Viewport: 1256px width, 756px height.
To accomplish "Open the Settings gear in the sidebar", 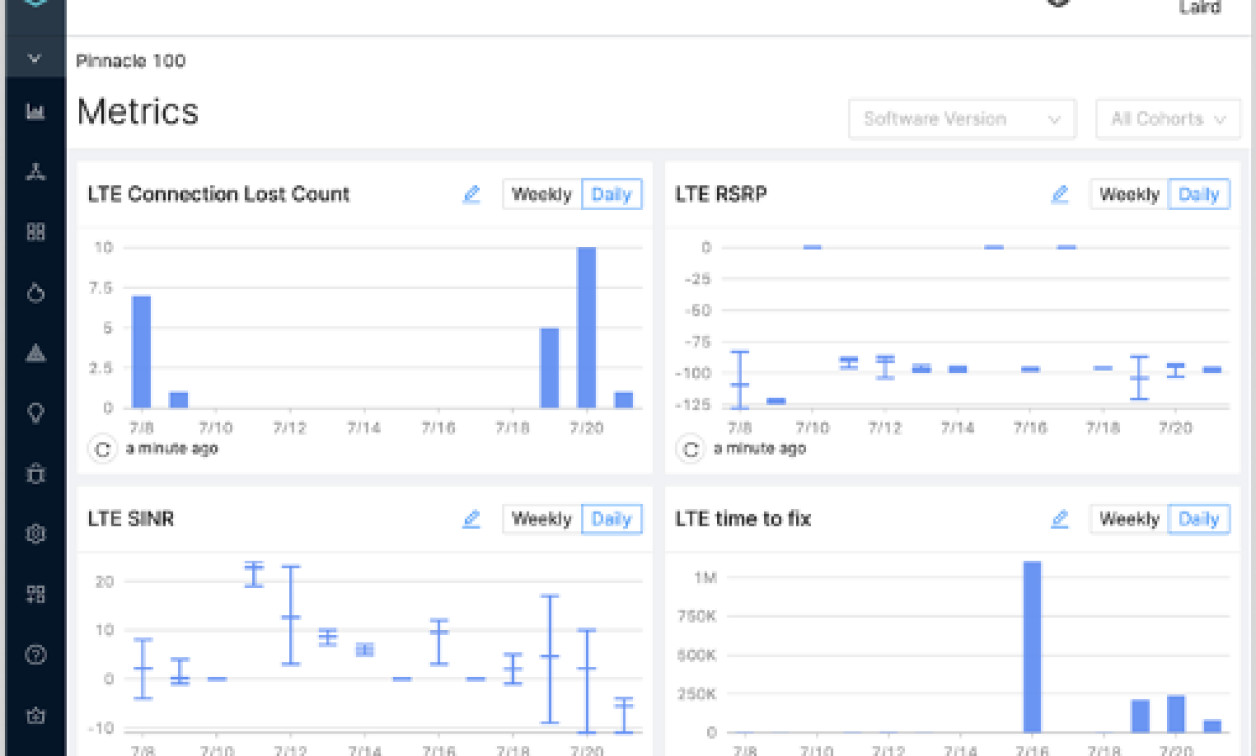I will [35, 534].
